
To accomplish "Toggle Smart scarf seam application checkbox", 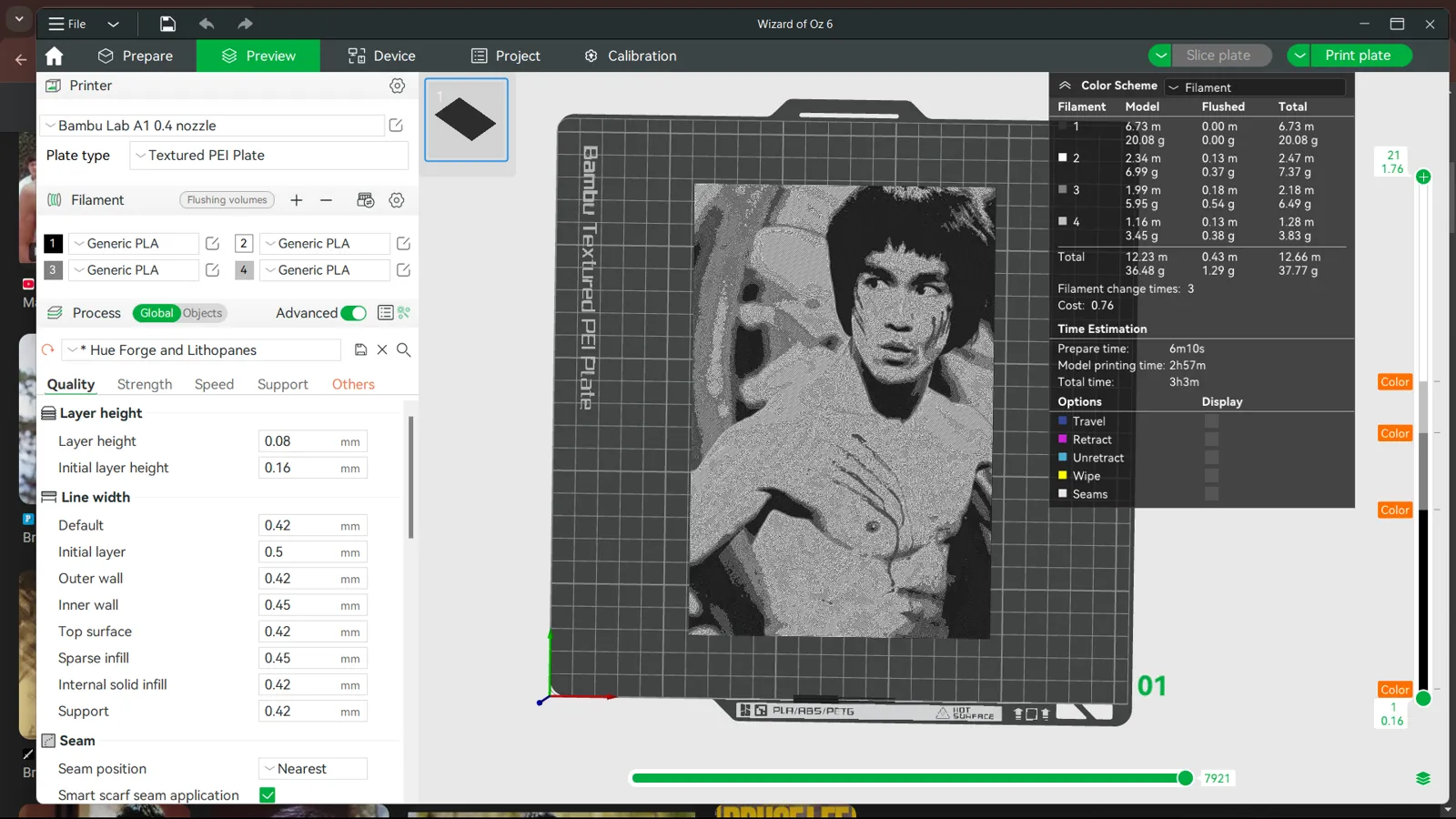I will [268, 795].
